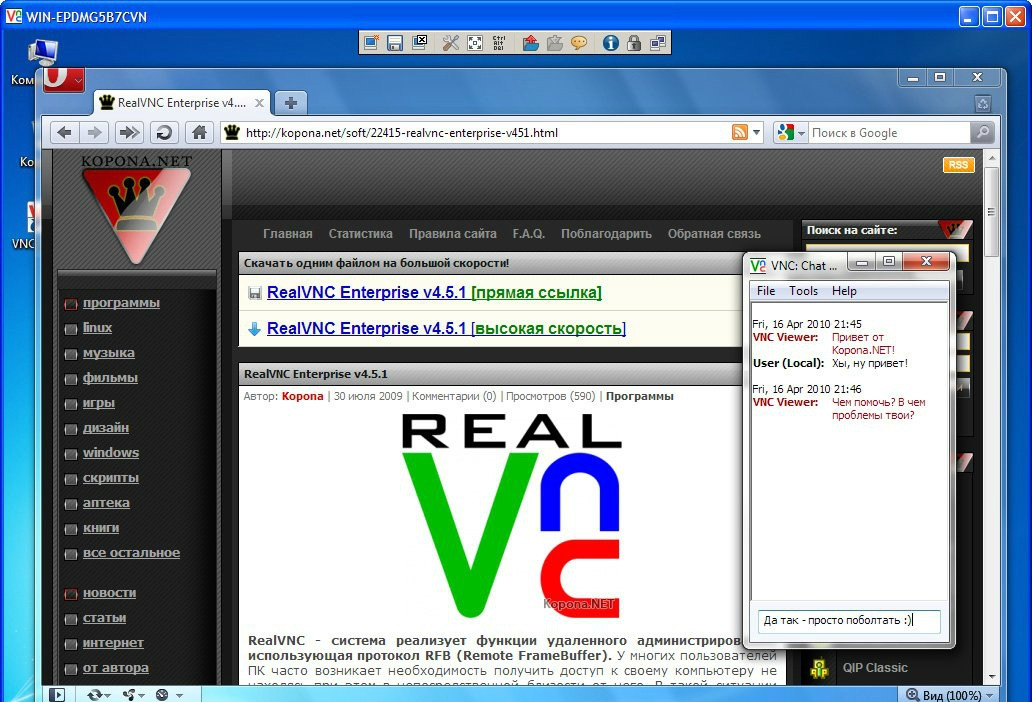Open Статистика in the site navigation
The image size is (1032, 702).
(361, 234)
